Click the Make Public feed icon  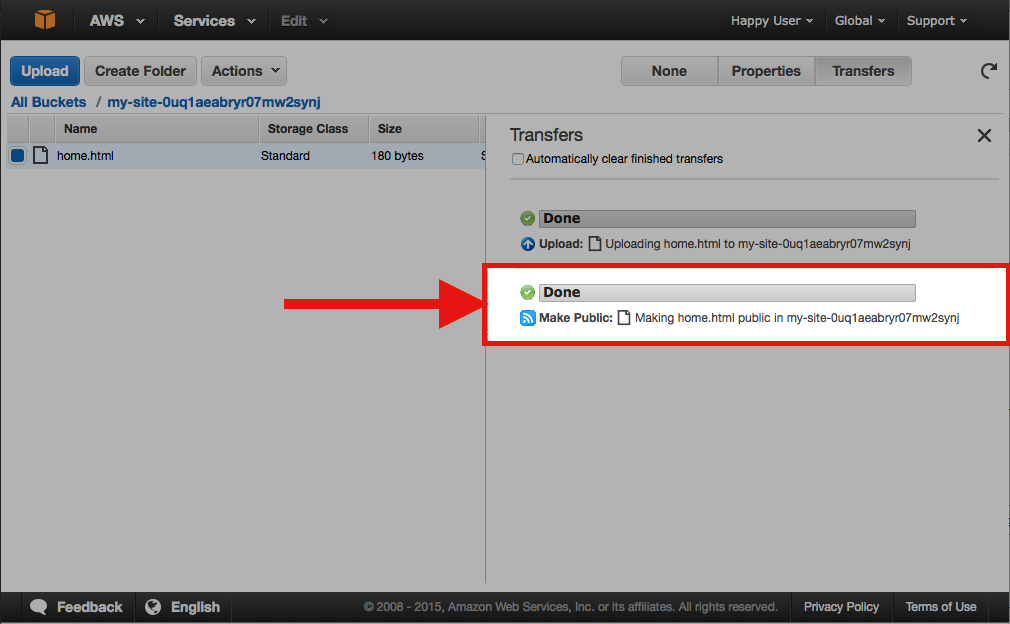point(528,318)
